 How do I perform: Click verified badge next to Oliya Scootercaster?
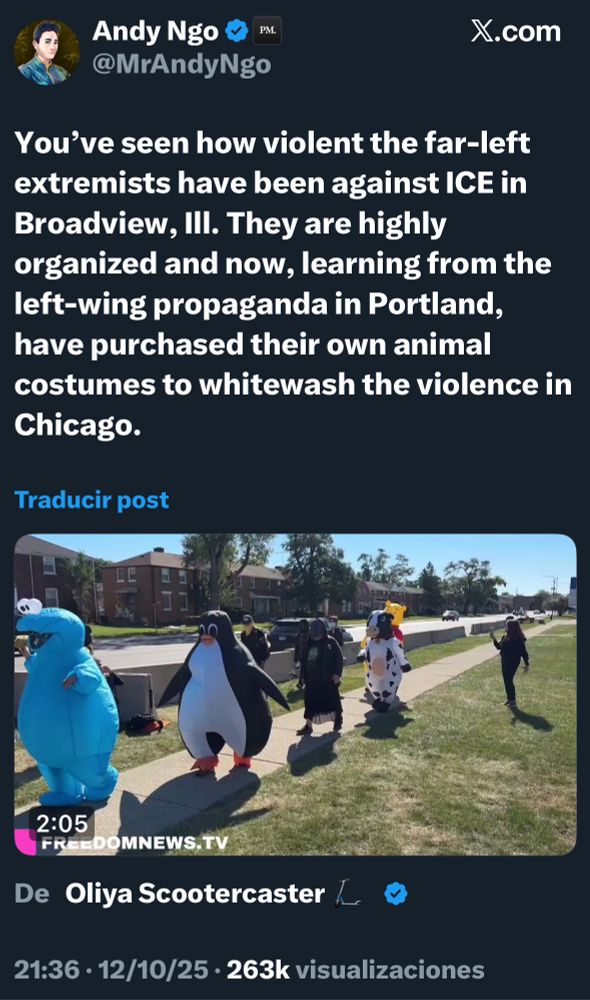click(x=395, y=893)
